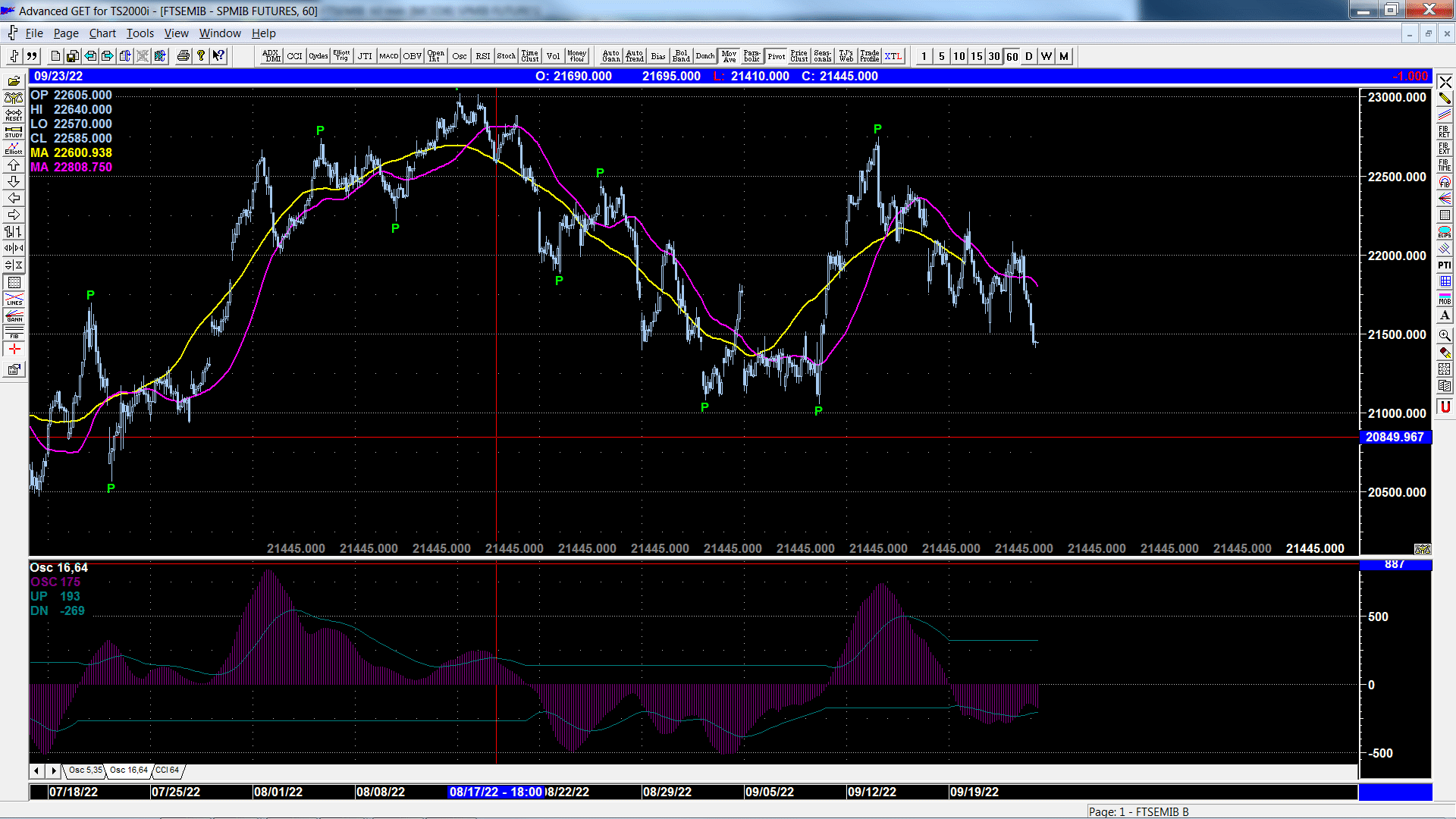Screen dimensions: 1456x819
Task: Click the Auto Gann button
Action: (611, 56)
